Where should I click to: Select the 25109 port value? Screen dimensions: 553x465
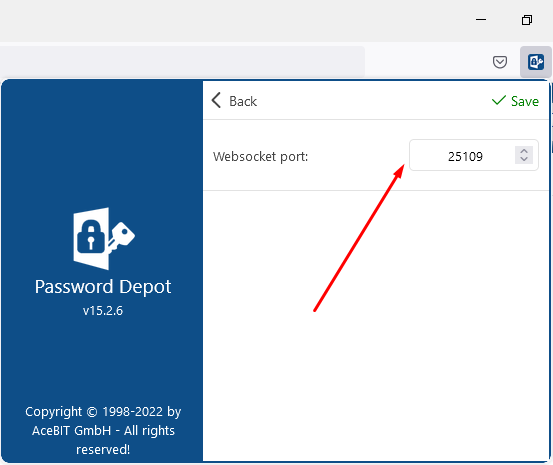pos(465,156)
